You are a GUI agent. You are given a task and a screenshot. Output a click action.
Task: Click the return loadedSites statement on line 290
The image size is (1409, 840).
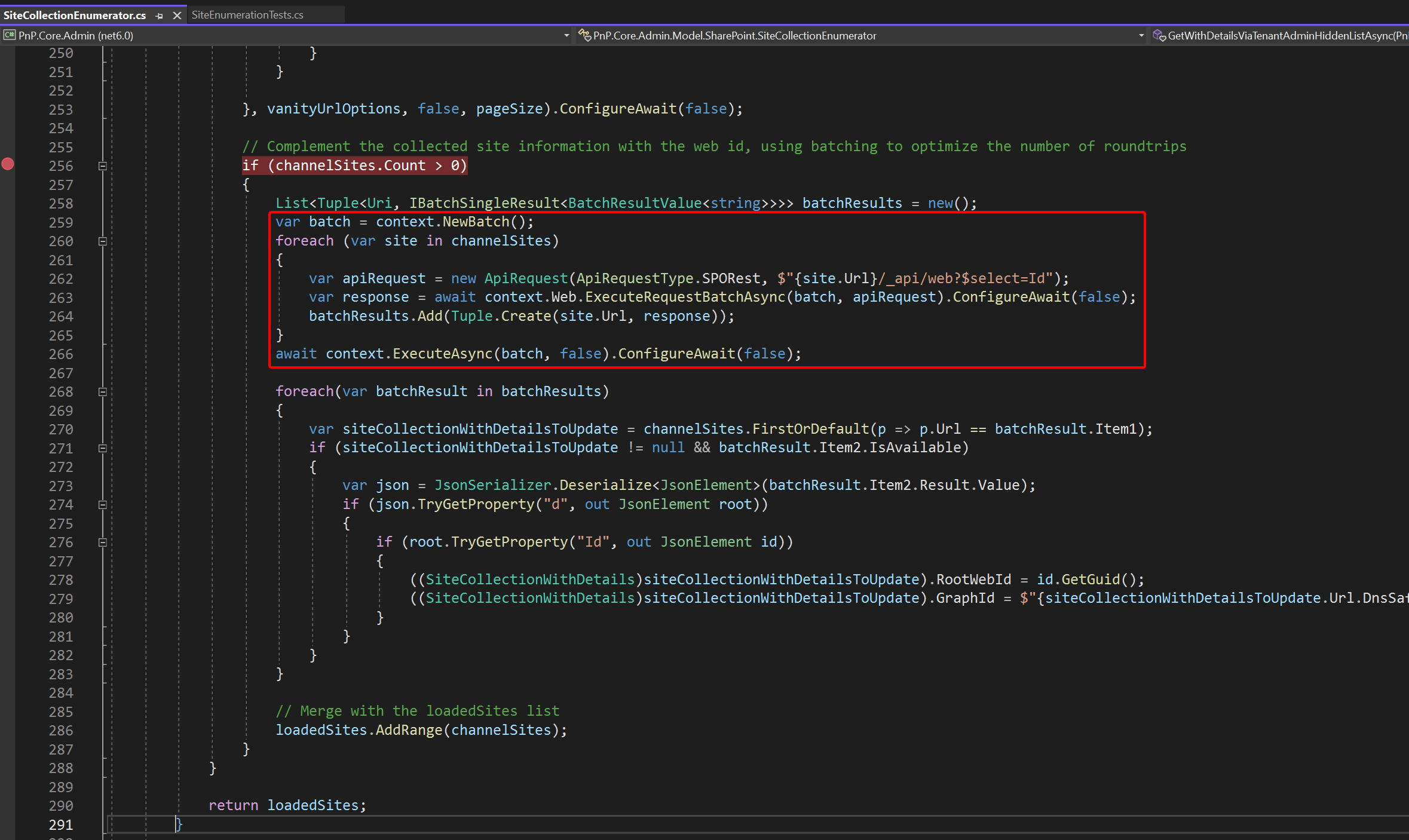(287, 805)
